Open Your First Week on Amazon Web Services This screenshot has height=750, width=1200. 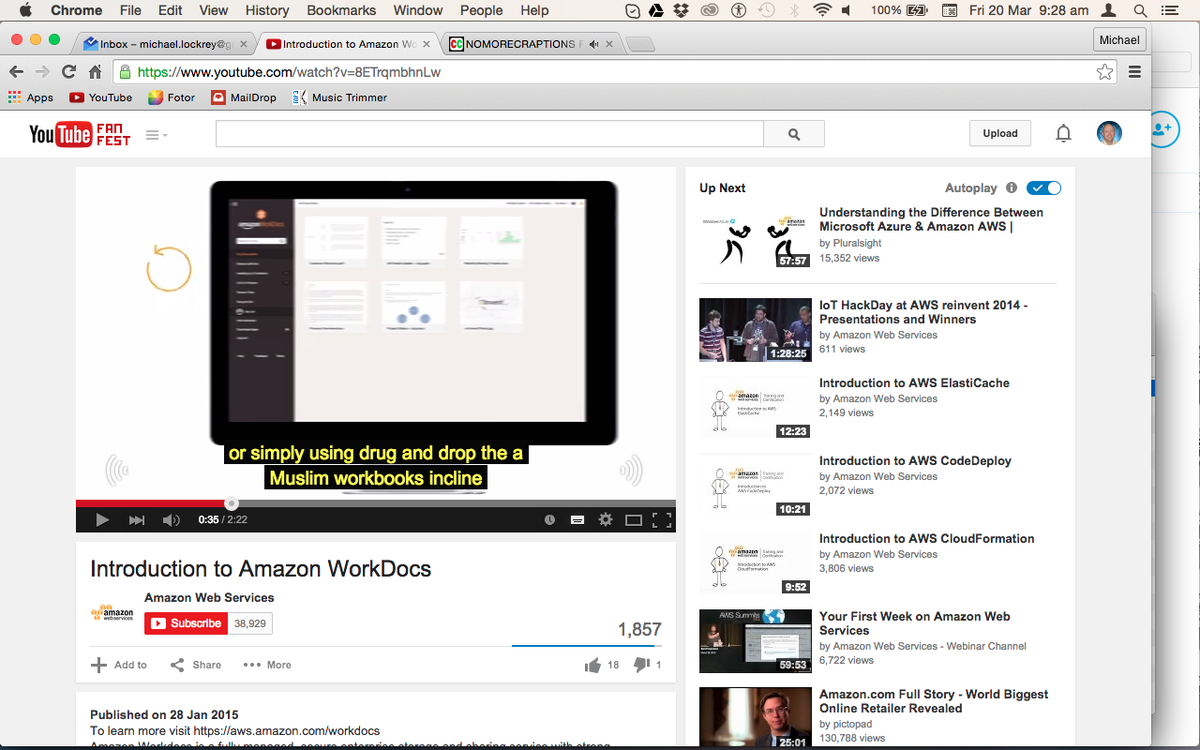[915, 624]
